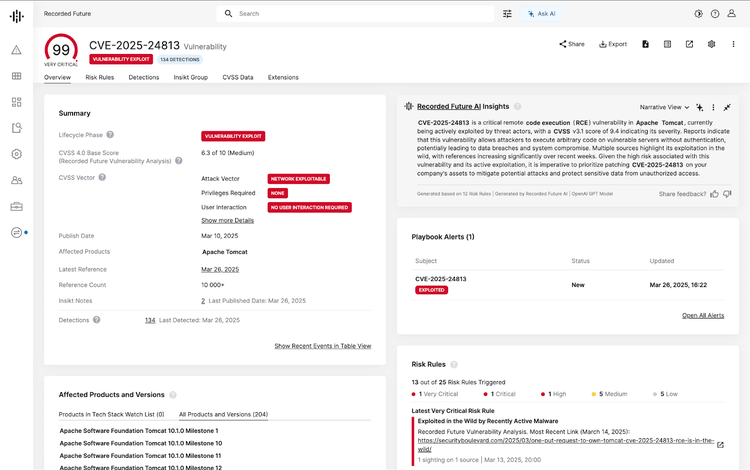Open the briefcase icon in left sidebar

click(x=16, y=206)
